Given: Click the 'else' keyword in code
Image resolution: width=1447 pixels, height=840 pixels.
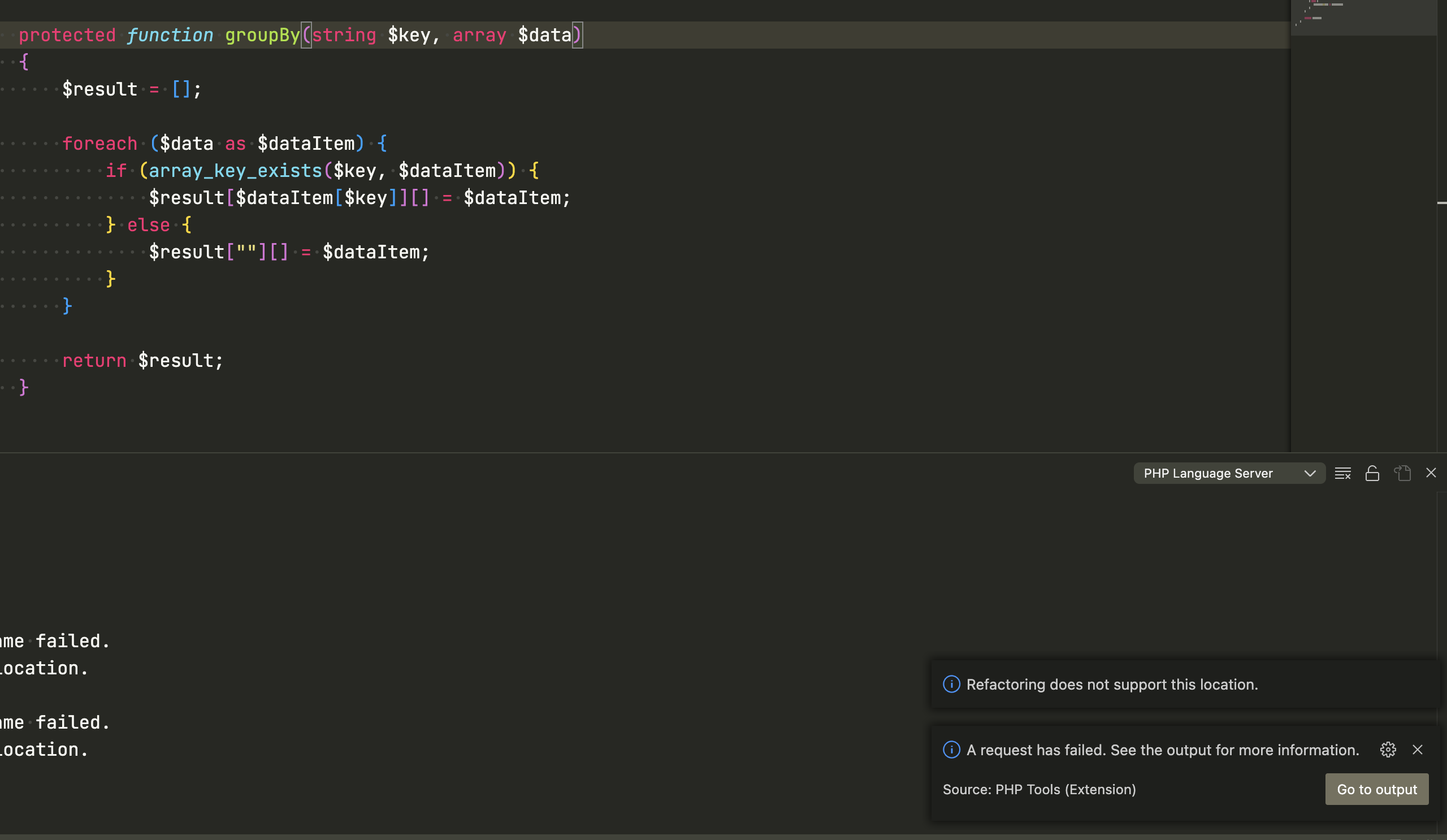Looking at the screenshot, I should pyautogui.click(x=148, y=225).
